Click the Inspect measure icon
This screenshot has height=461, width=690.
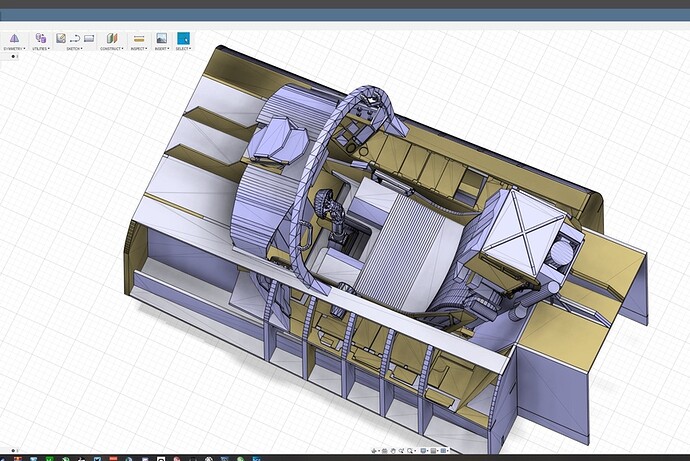pos(139,39)
